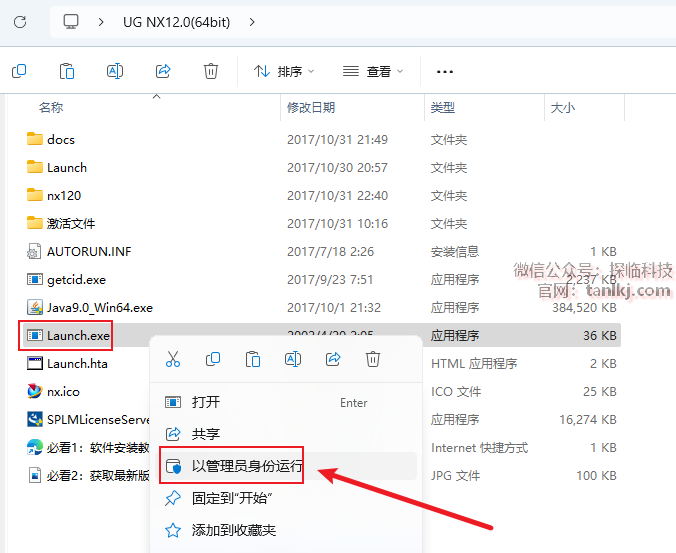Expand the chevron after the PC icon
The width and height of the screenshot is (676, 553).
[x=101, y=22]
